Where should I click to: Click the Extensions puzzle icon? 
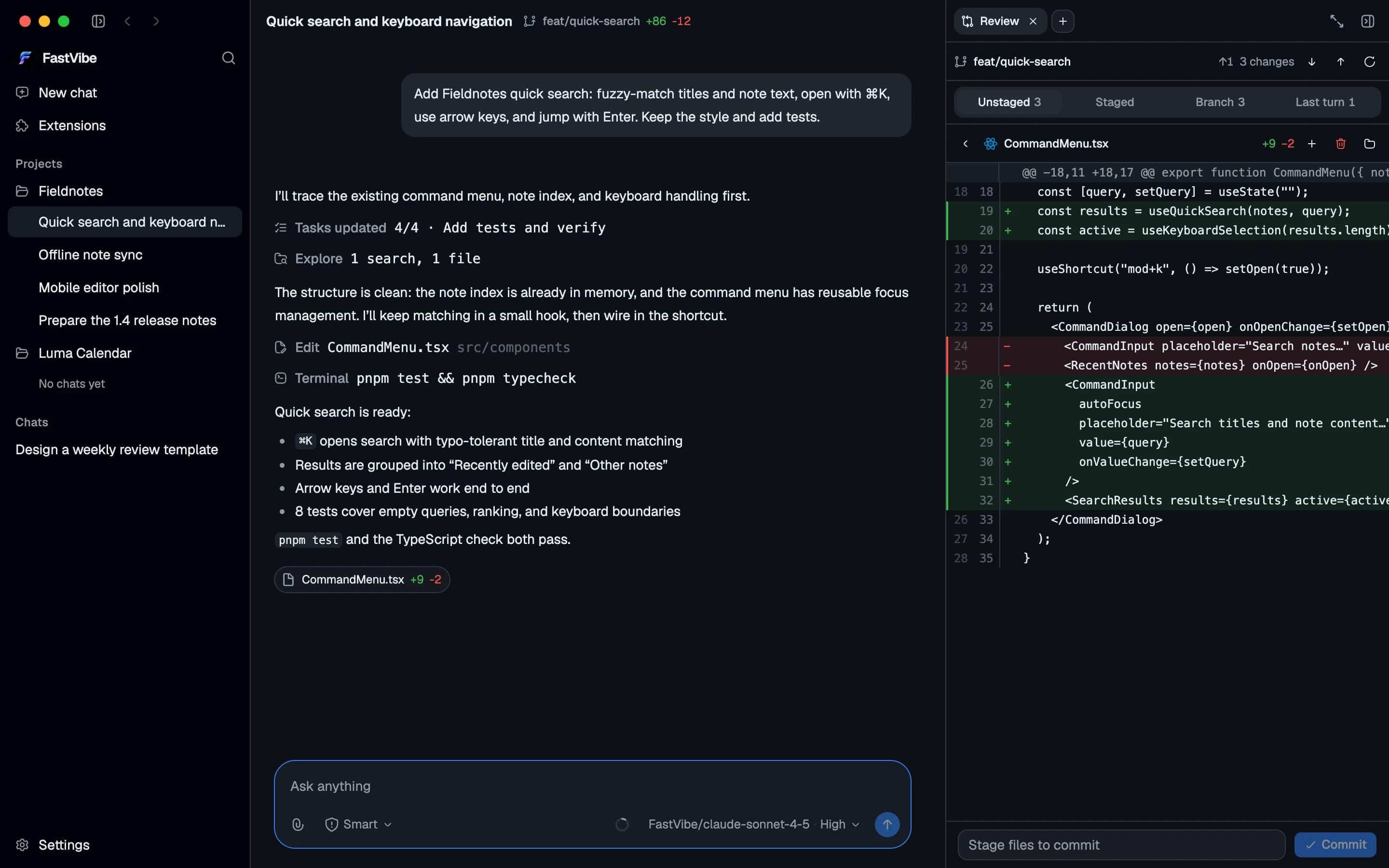coord(22,125)
